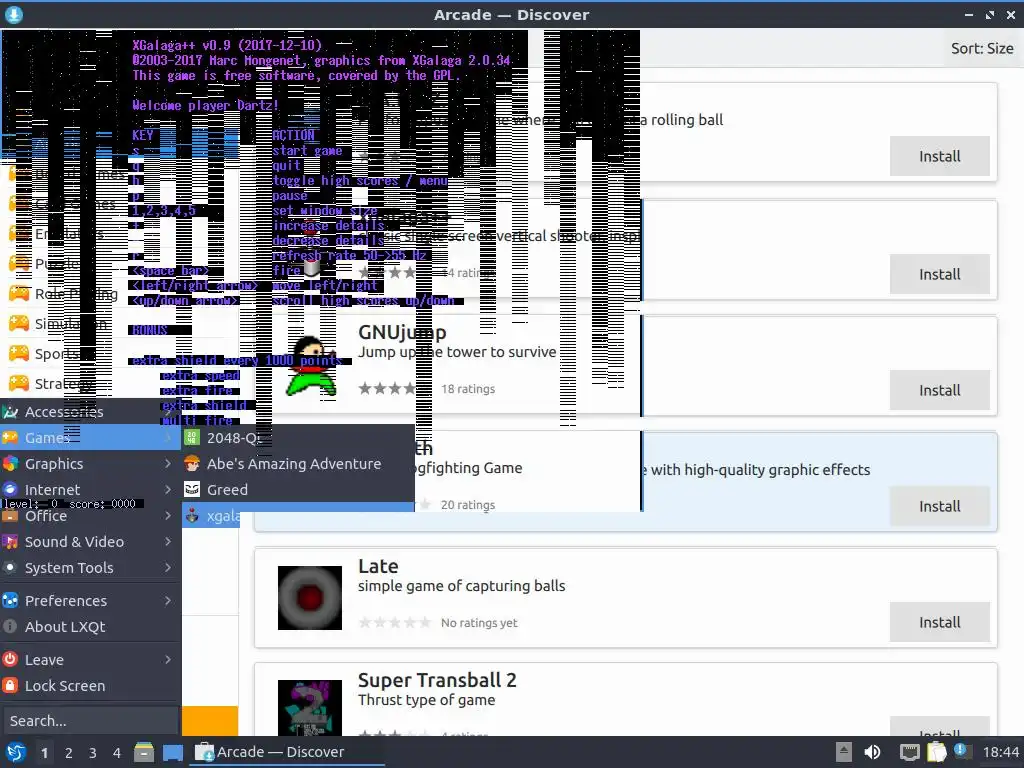1024x768 pixels.
Task: Launch Abe's Amazing Adventure game
Action: pos(298,464)
